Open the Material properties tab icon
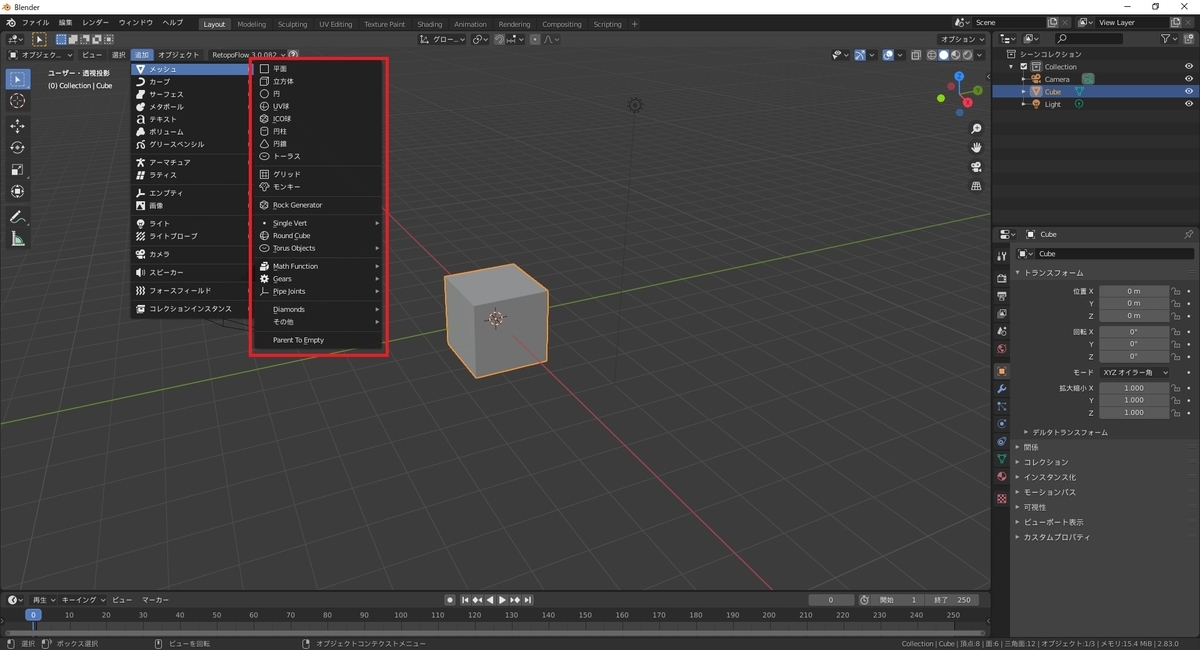 tap(1002, 476)
